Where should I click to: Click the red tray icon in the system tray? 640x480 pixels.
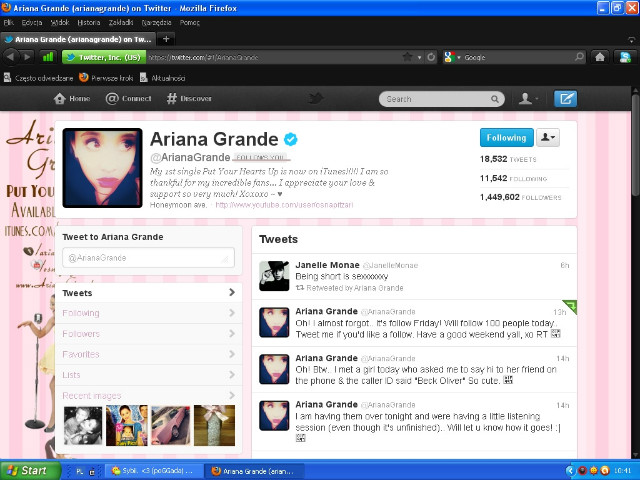tap(582, 471)
